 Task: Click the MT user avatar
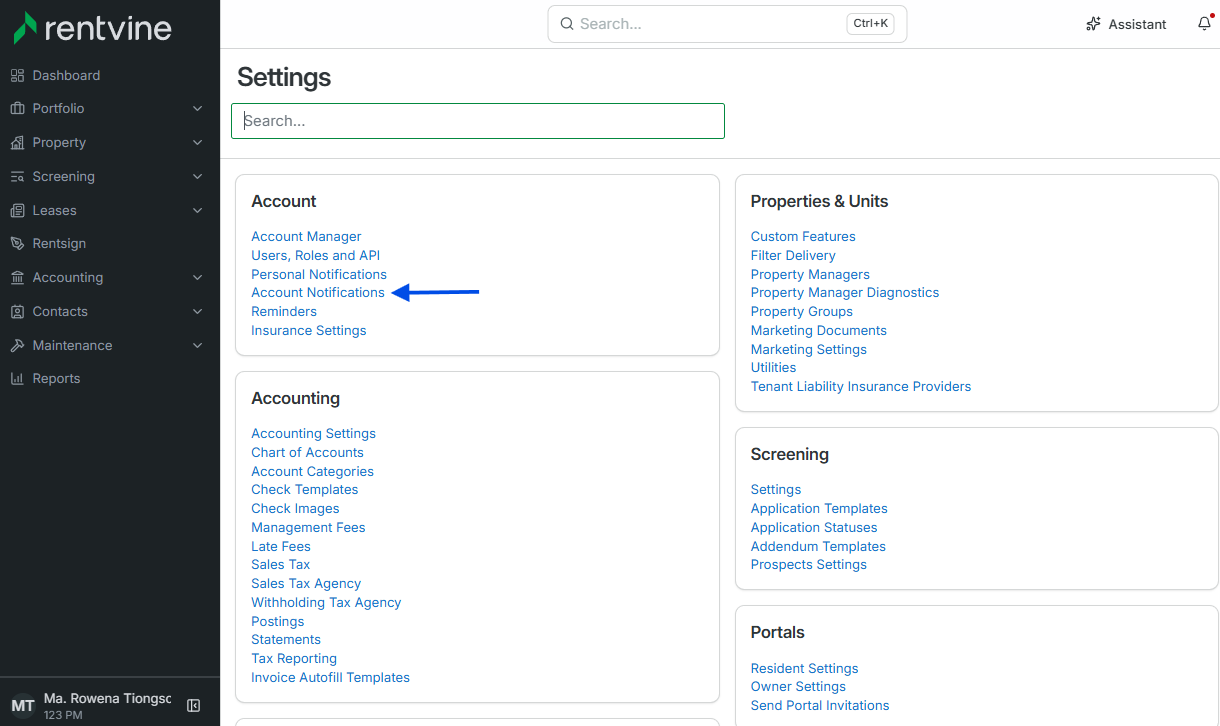(22, 705)
